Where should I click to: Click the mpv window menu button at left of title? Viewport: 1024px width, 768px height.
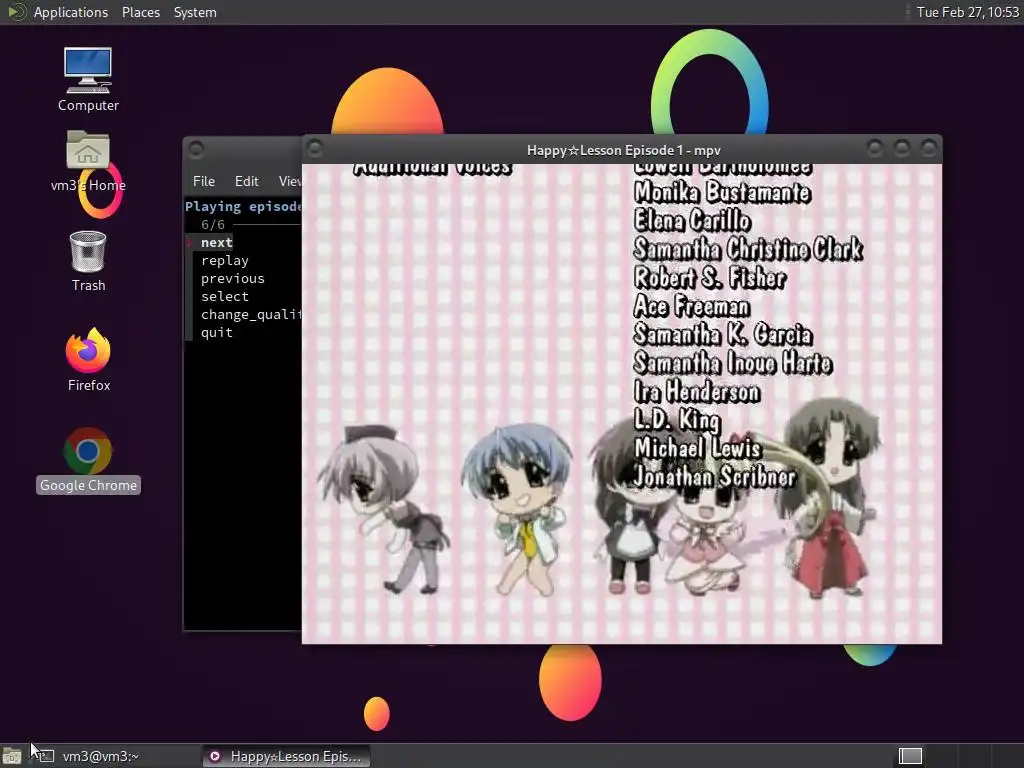click(315, 150)
